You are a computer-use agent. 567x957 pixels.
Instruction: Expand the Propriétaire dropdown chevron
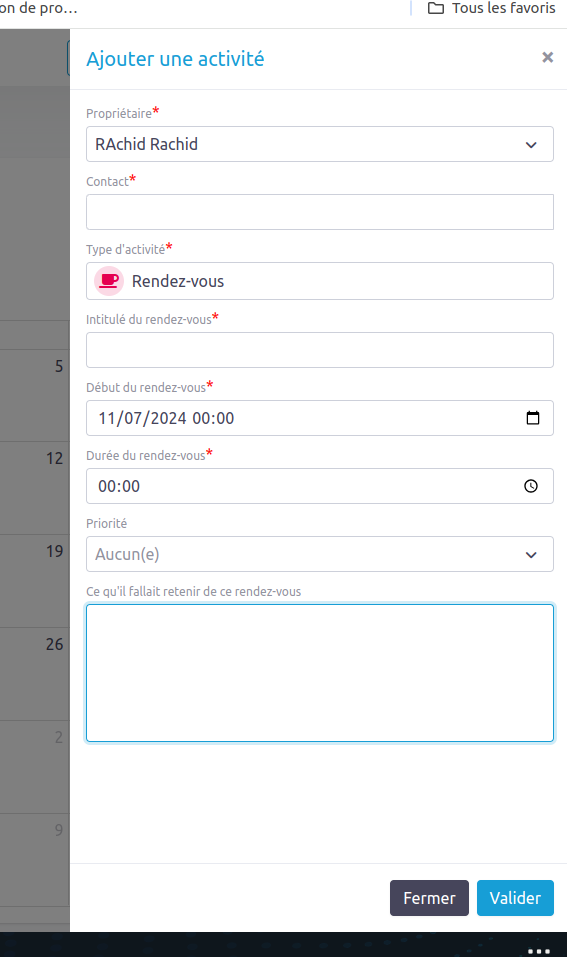(x=531, y=145)
